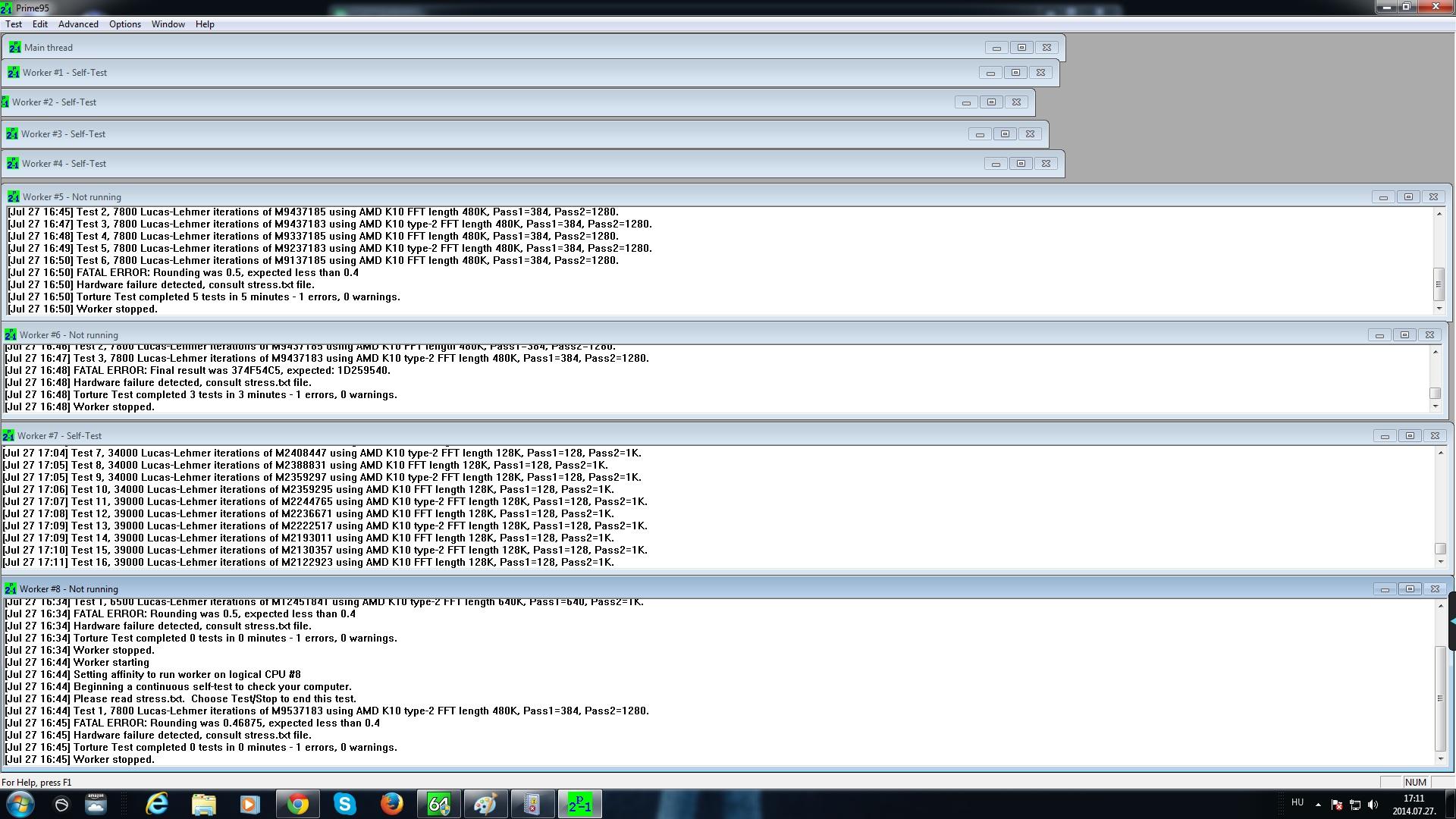This screenshot has width=1456, height=819.
Task: Open the Amazon taskbar icon
Action: pyautogui.click(x=96, y=804)
